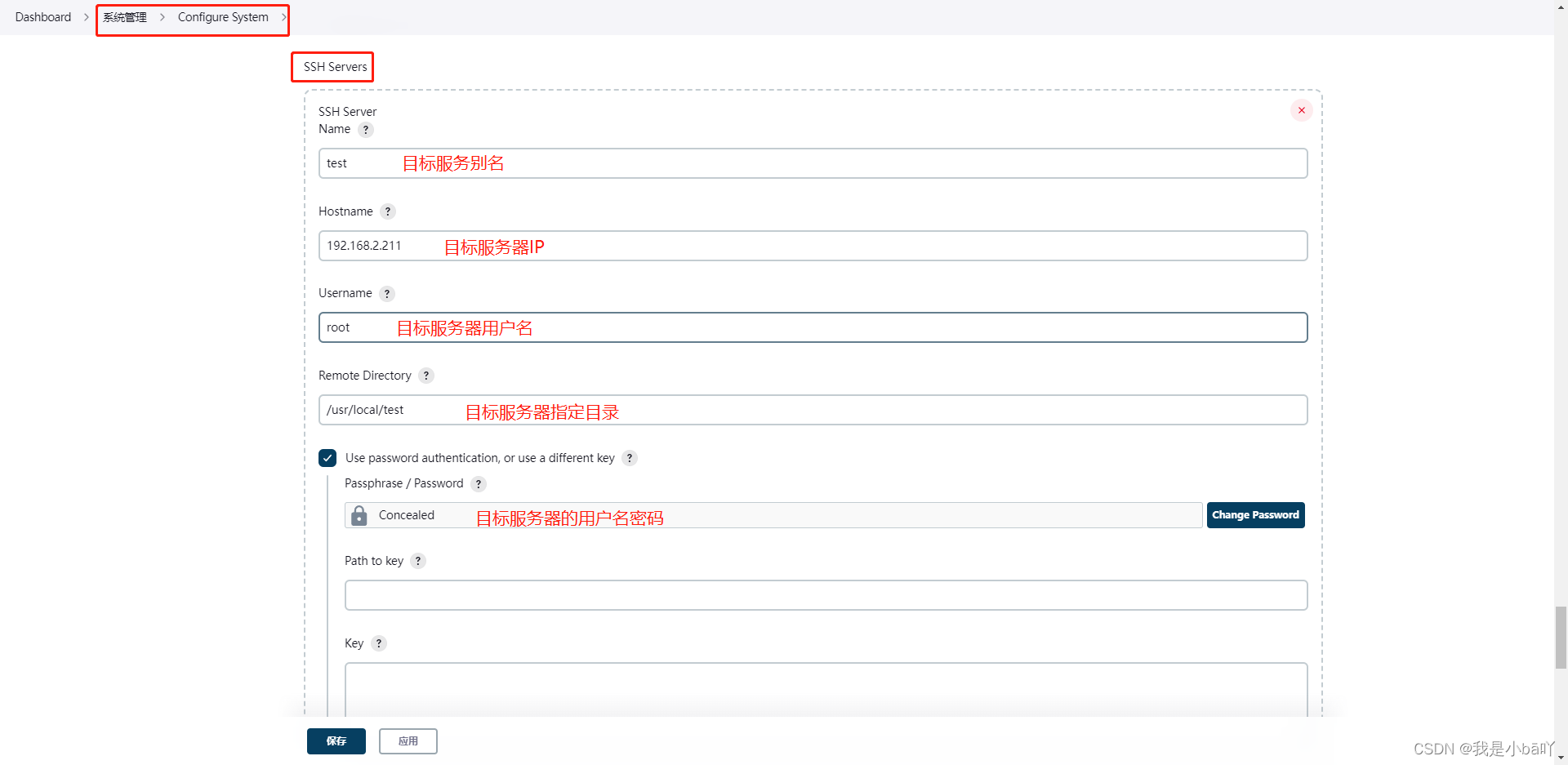
Task: Focus the Remote Directory field
Action: point(813,410)
